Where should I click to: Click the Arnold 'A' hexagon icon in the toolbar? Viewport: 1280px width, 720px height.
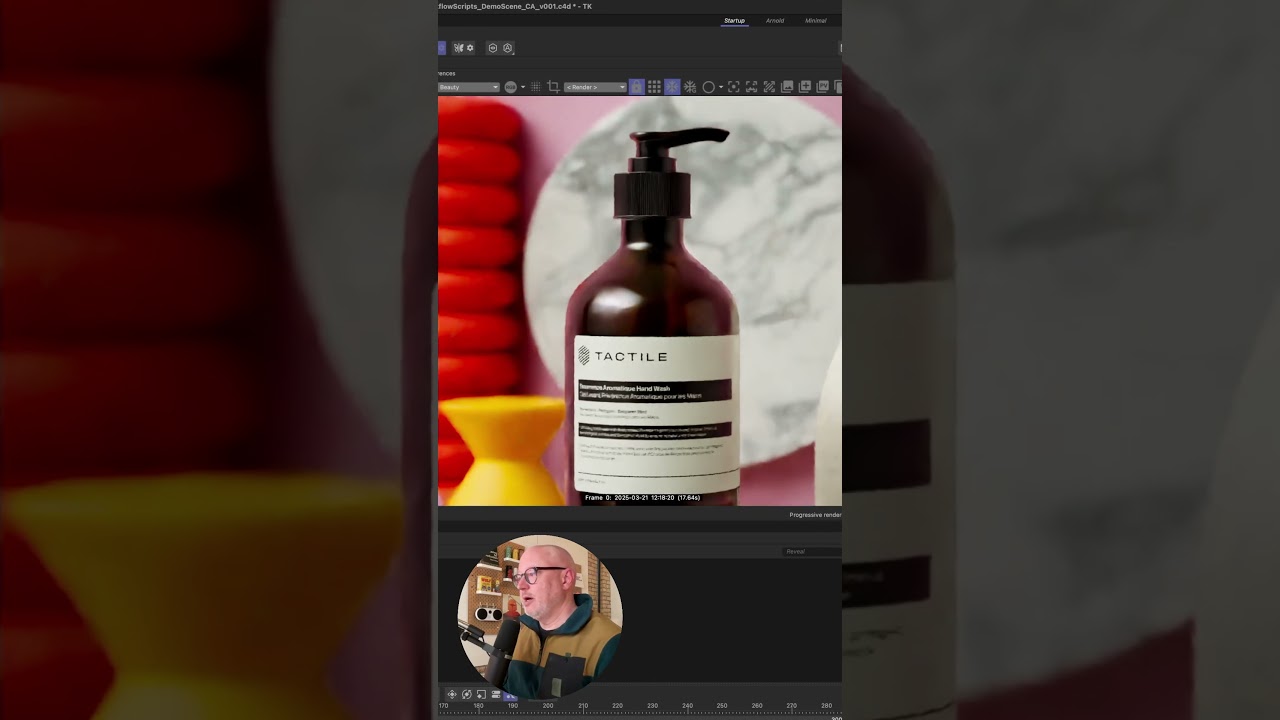507,48
